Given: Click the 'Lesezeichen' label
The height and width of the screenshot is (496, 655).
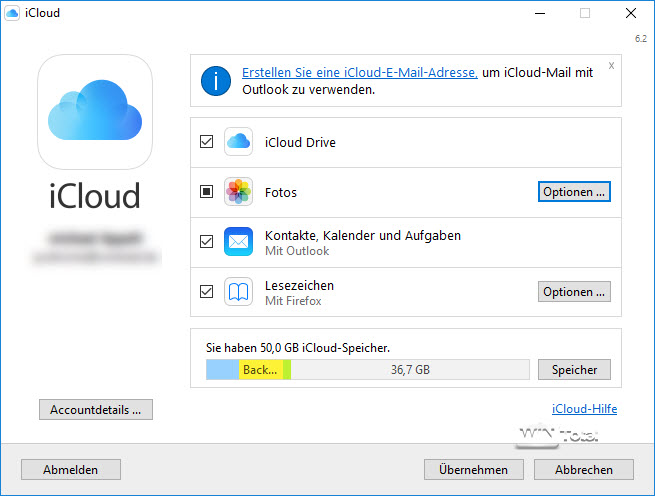Looking at the screenshot, I should click(300, 285).
